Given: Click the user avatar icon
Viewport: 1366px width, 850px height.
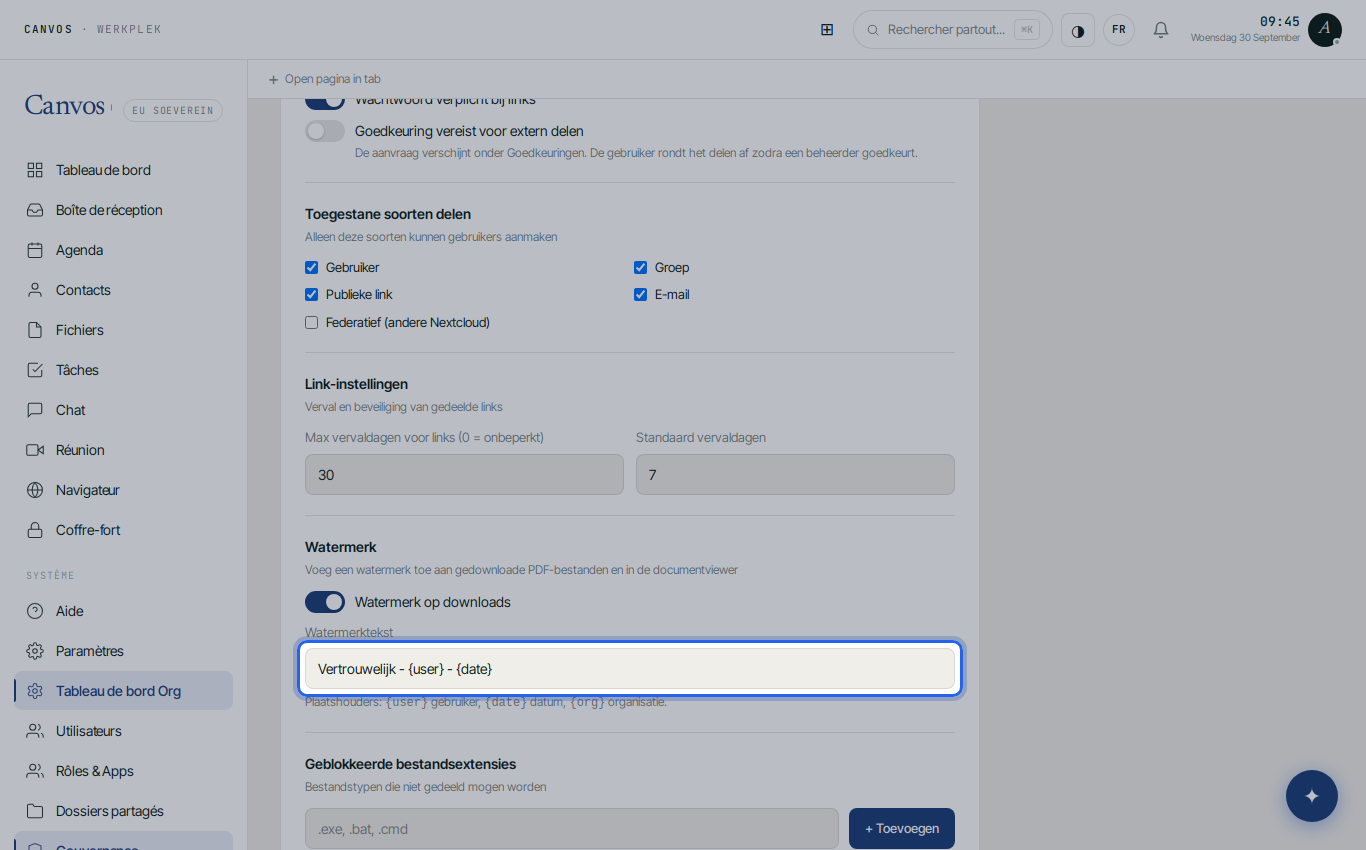Looking at the screenshot, I should pos(1324,30).
